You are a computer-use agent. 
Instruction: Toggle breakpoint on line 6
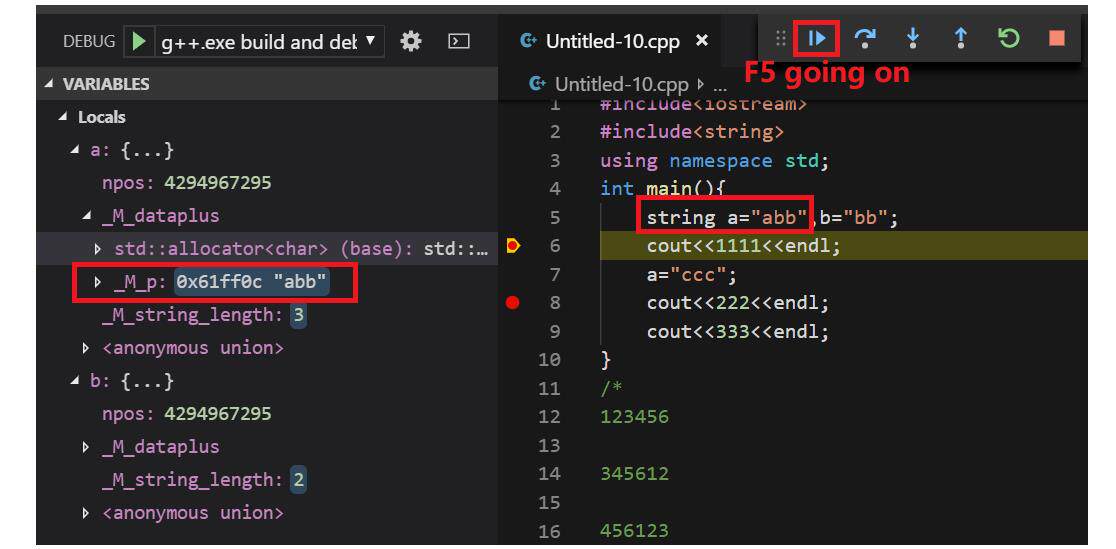pos(513,246)
